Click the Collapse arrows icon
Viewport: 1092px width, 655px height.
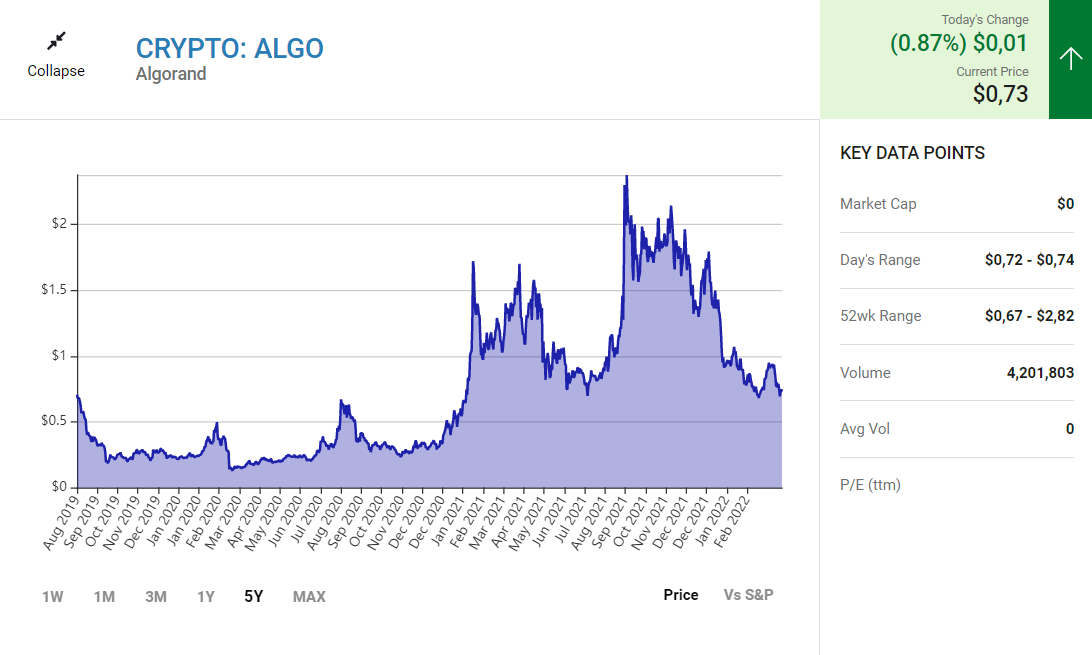(x=56, y=41)
